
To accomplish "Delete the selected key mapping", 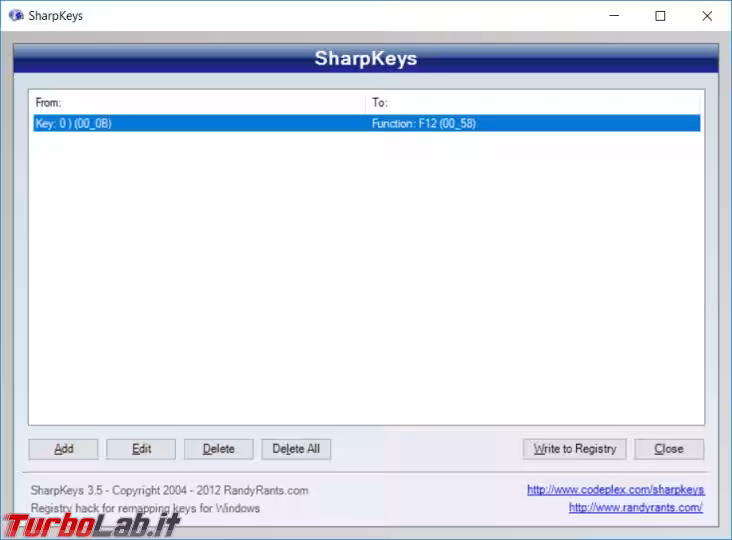I will (219, 449).
